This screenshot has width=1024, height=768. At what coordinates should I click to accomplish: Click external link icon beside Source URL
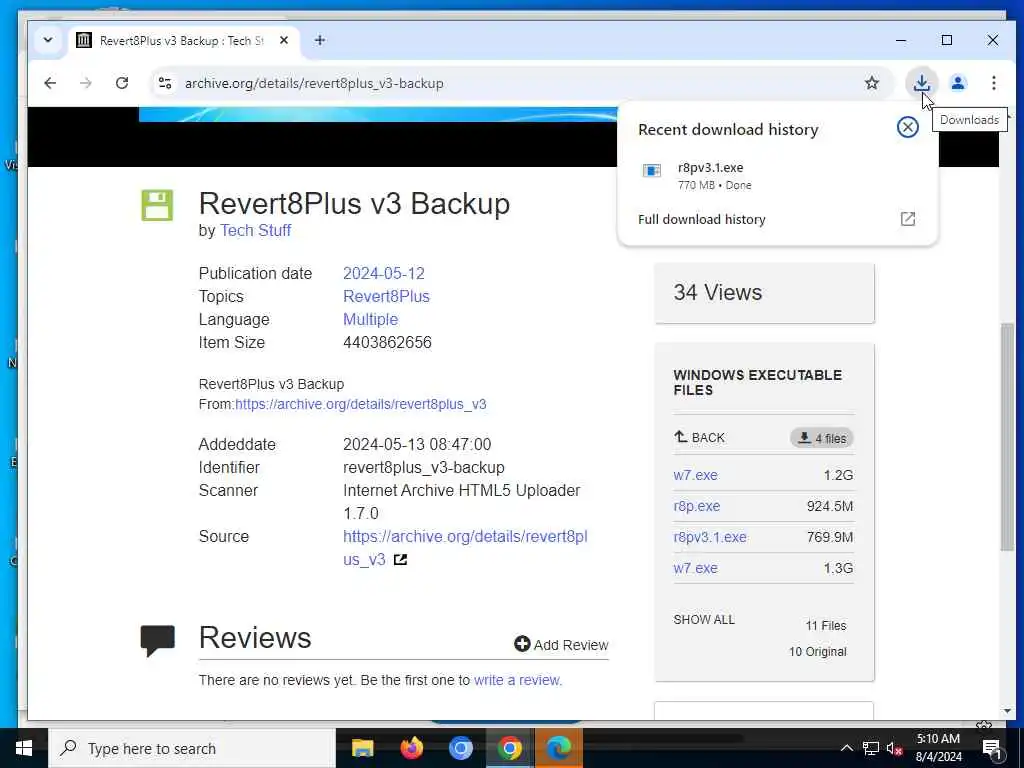coord(400,560)
